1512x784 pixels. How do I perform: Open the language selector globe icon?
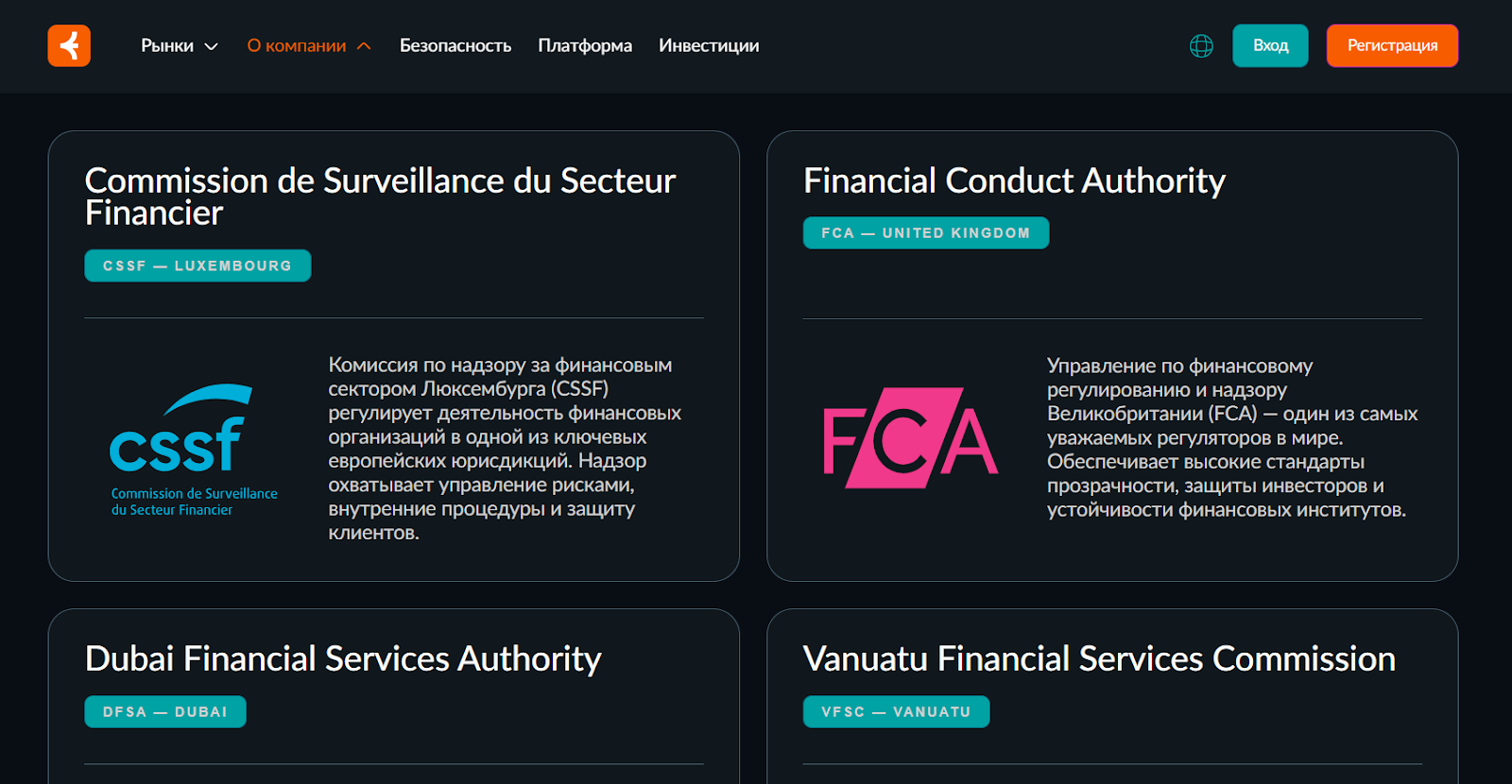tap(1201, 45)
